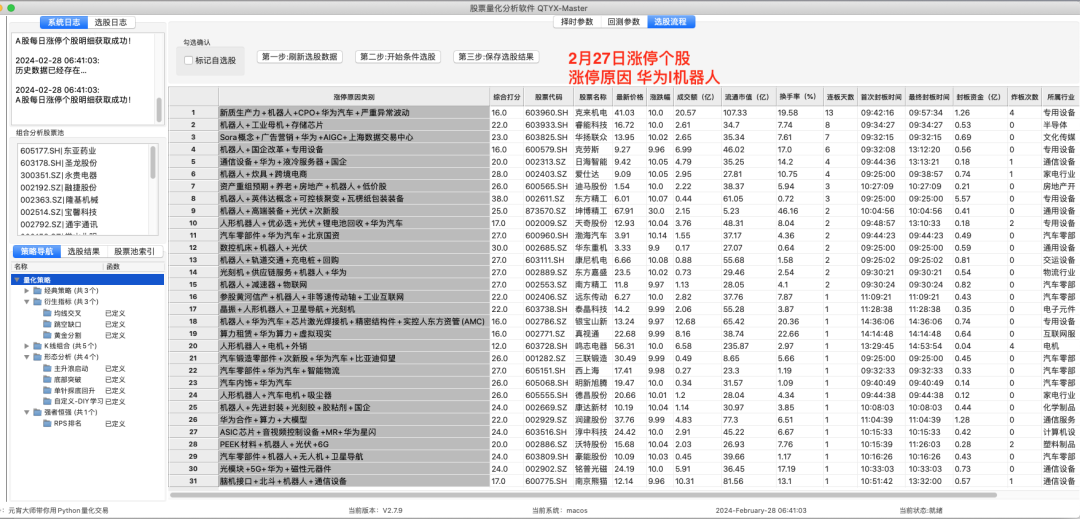Switch to the 系统日志 tab
Screen dimensions: 1080x519
coord(63,22)
